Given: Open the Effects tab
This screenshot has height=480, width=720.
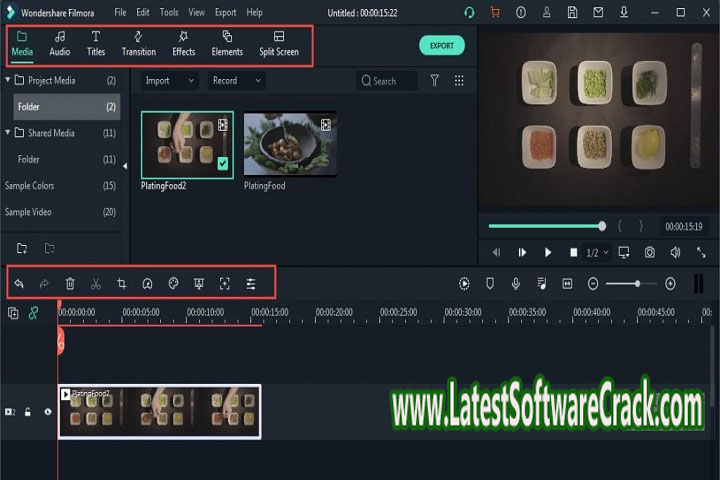Looking at the screenshot, I should point(183,44).
